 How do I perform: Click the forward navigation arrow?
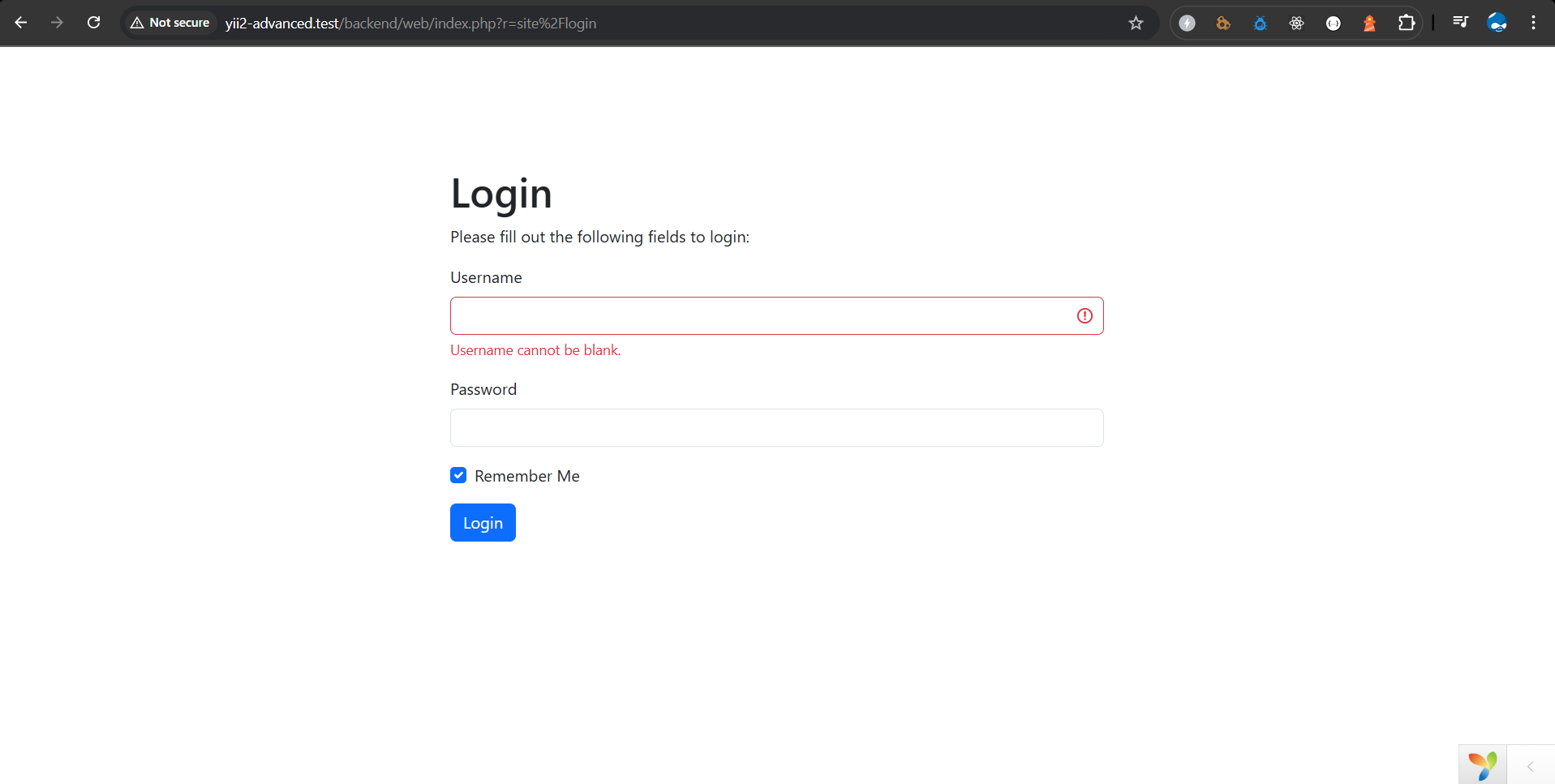(x=57, y=23)
